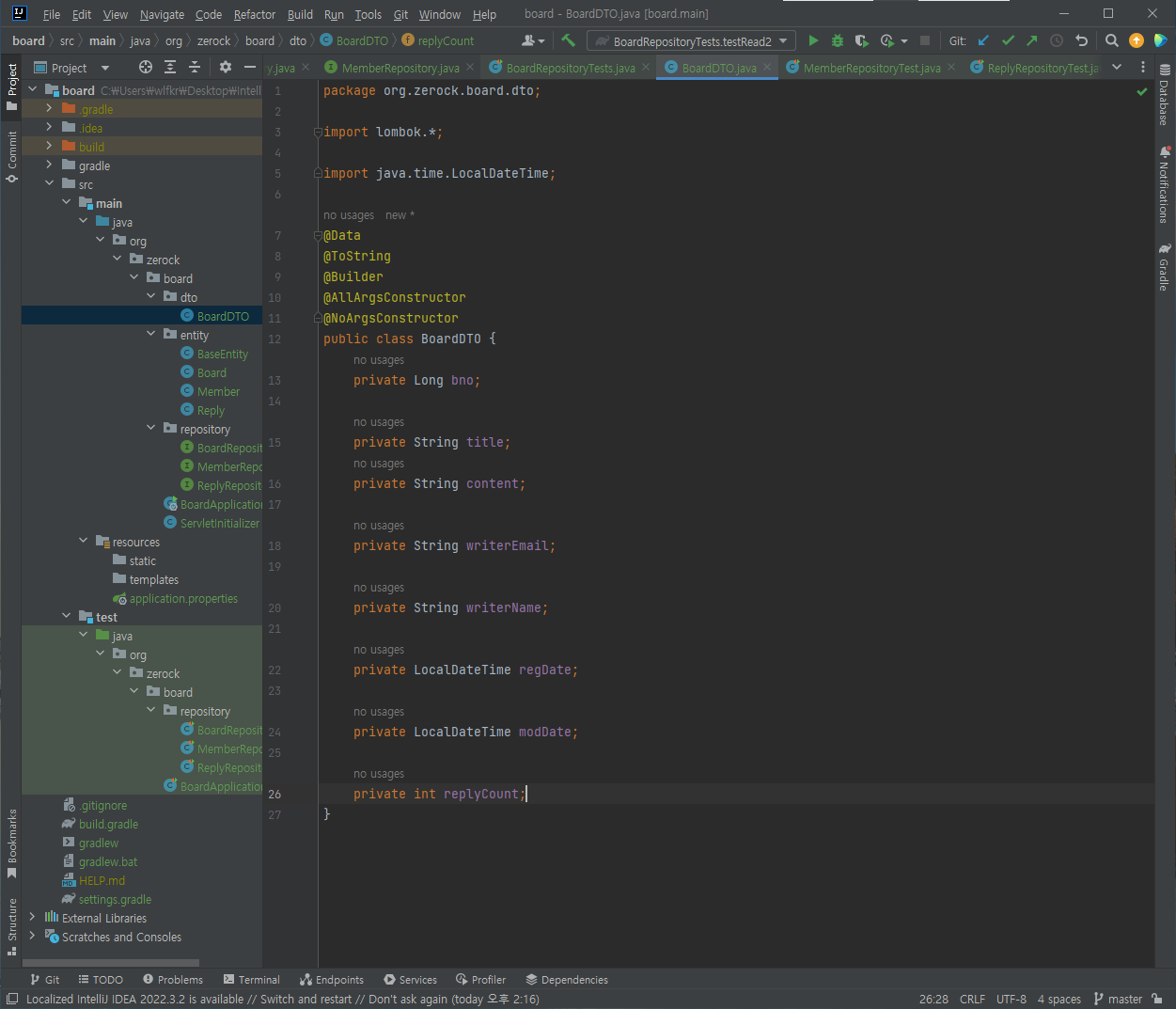Click the code with me user icon
The image size is (1176, 1009).
point(533,40)
